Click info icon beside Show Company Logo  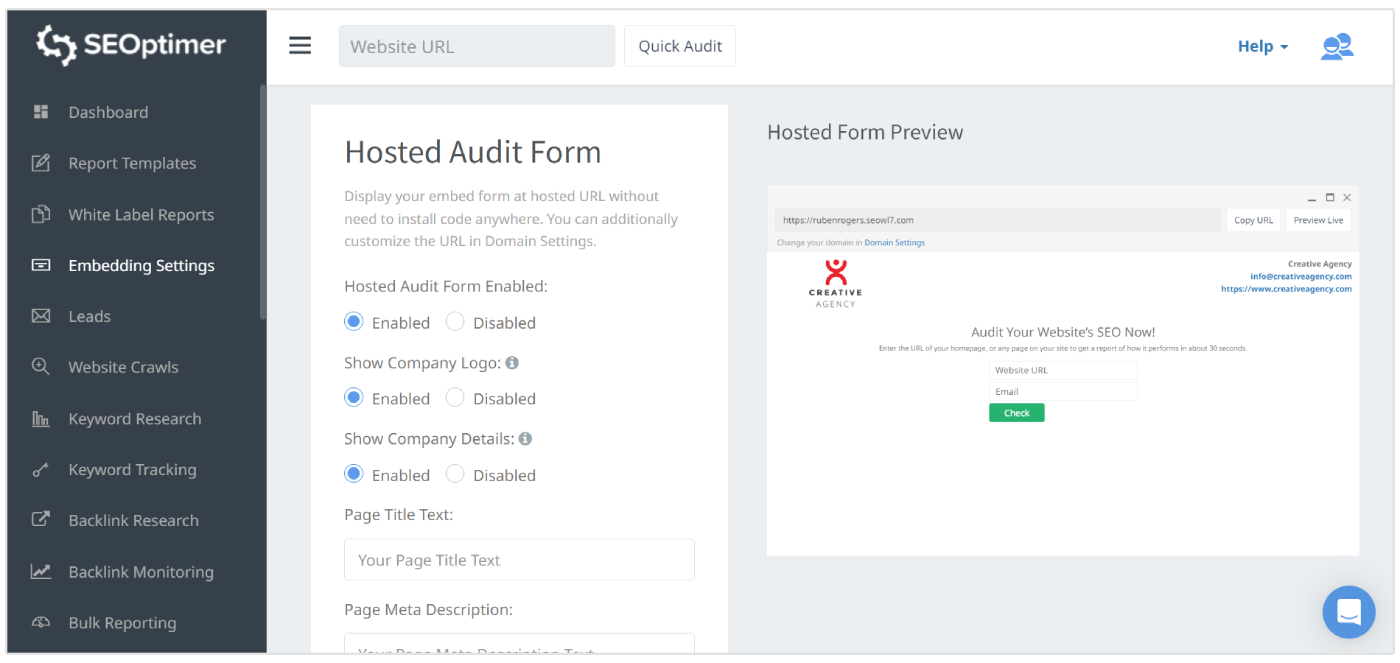[x=512, y=363]
